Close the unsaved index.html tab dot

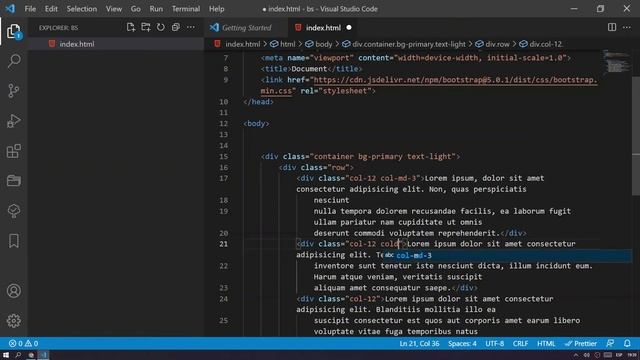coord(349,27)
